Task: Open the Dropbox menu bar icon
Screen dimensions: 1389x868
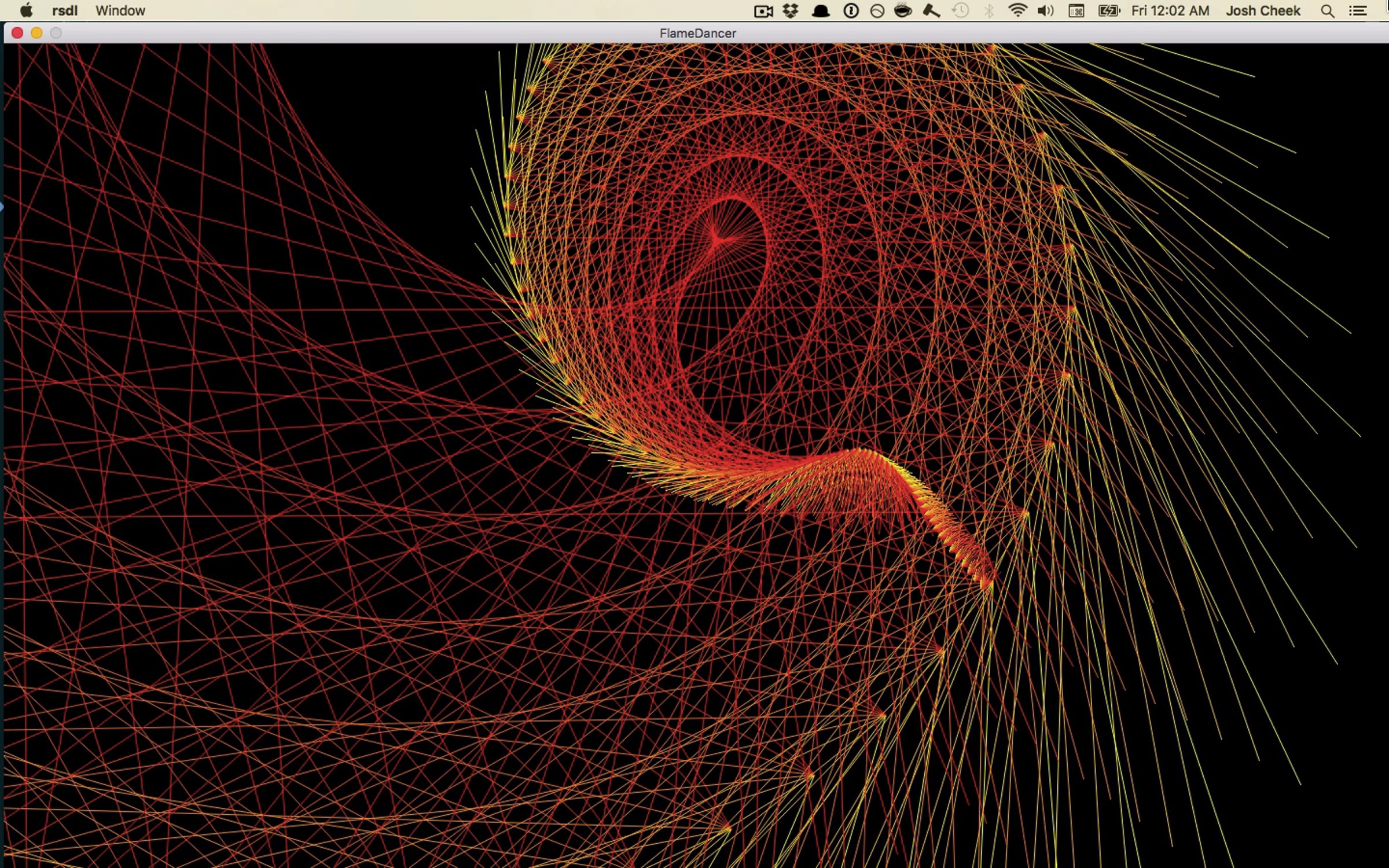Action: click(791, 11)
